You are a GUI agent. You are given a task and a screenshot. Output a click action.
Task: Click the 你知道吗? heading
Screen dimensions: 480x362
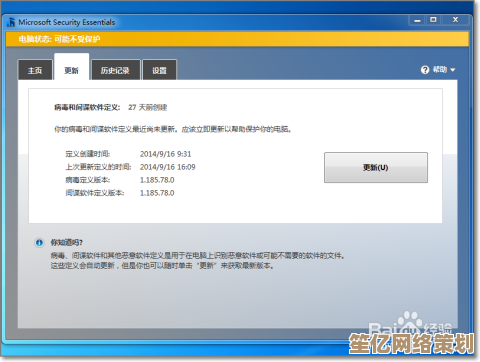[67, 242]
